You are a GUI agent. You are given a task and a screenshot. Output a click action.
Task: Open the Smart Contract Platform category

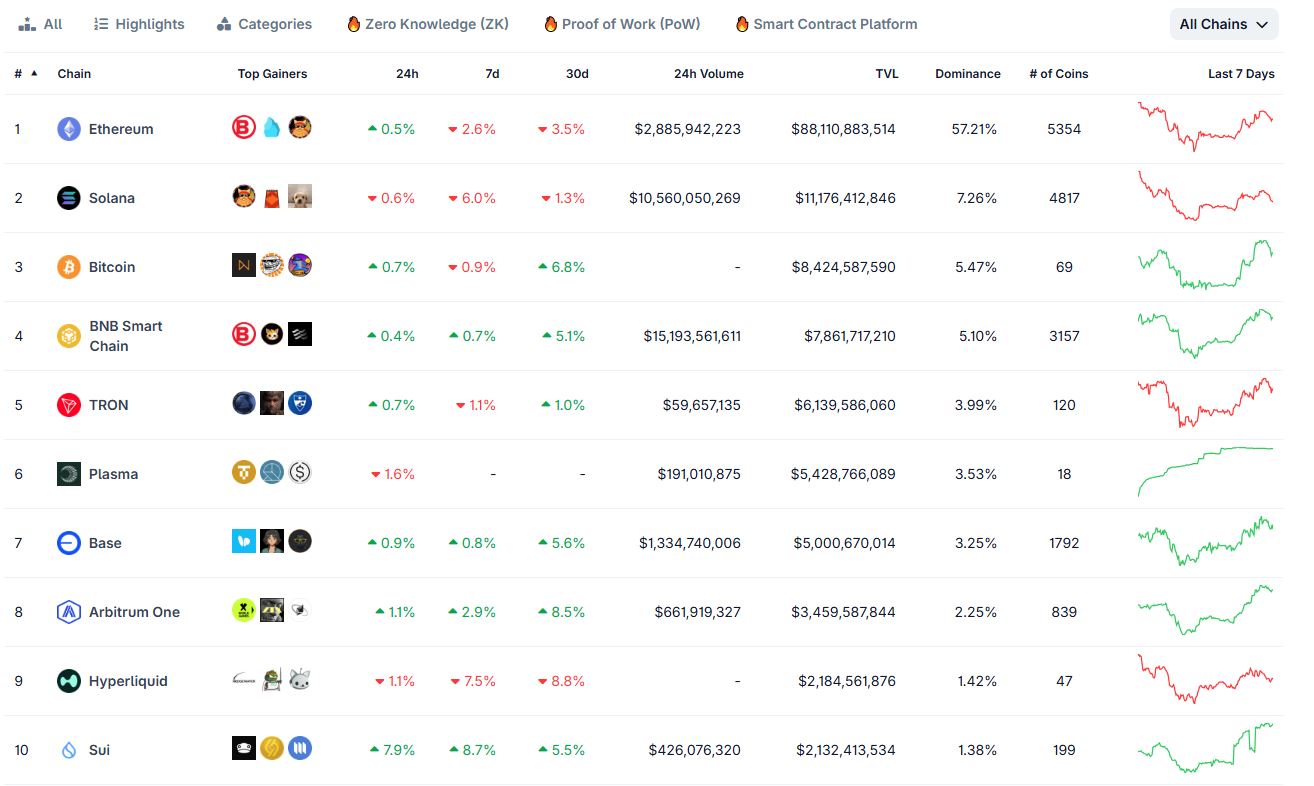[826, 24]
